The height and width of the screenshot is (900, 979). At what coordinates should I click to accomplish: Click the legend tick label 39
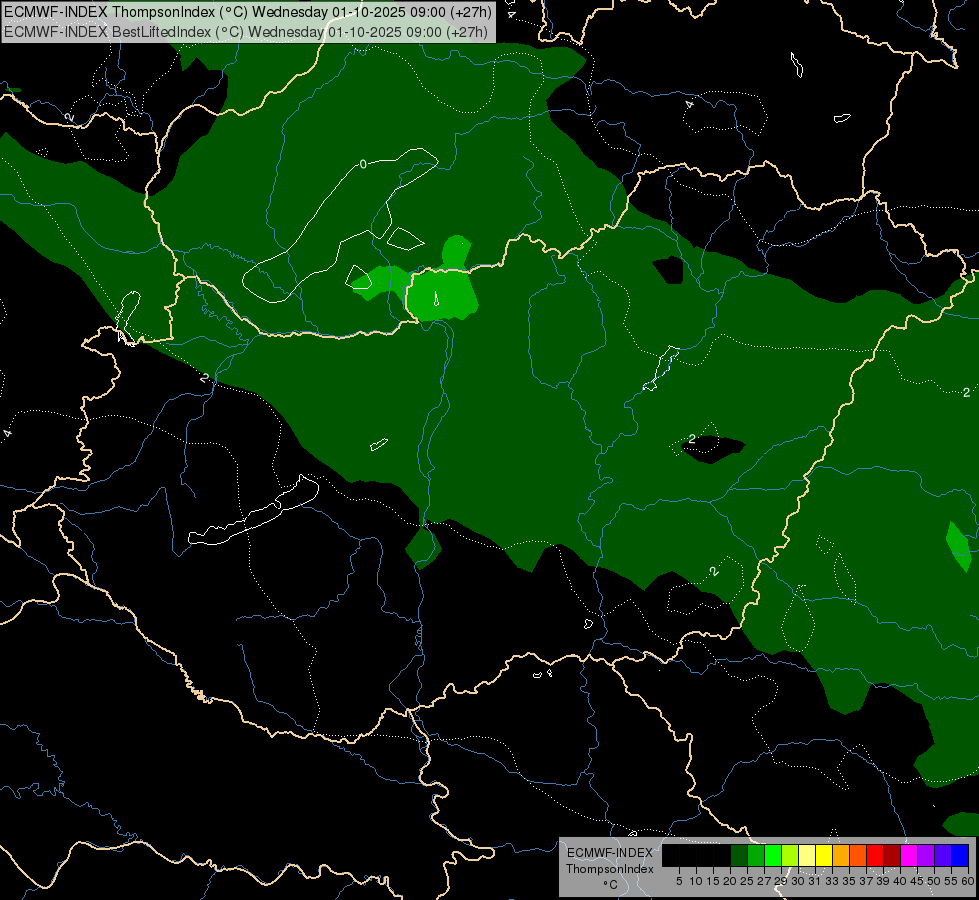(883, 881)
